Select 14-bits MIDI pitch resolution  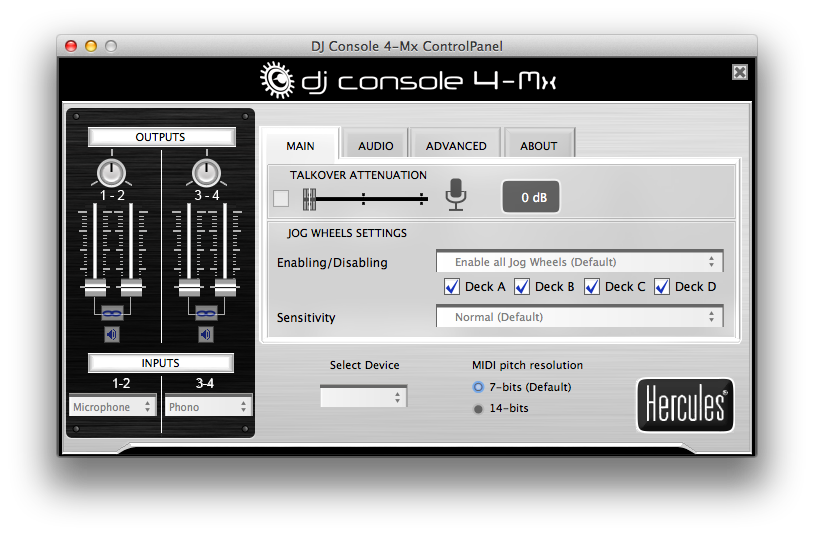click(478, 409)
